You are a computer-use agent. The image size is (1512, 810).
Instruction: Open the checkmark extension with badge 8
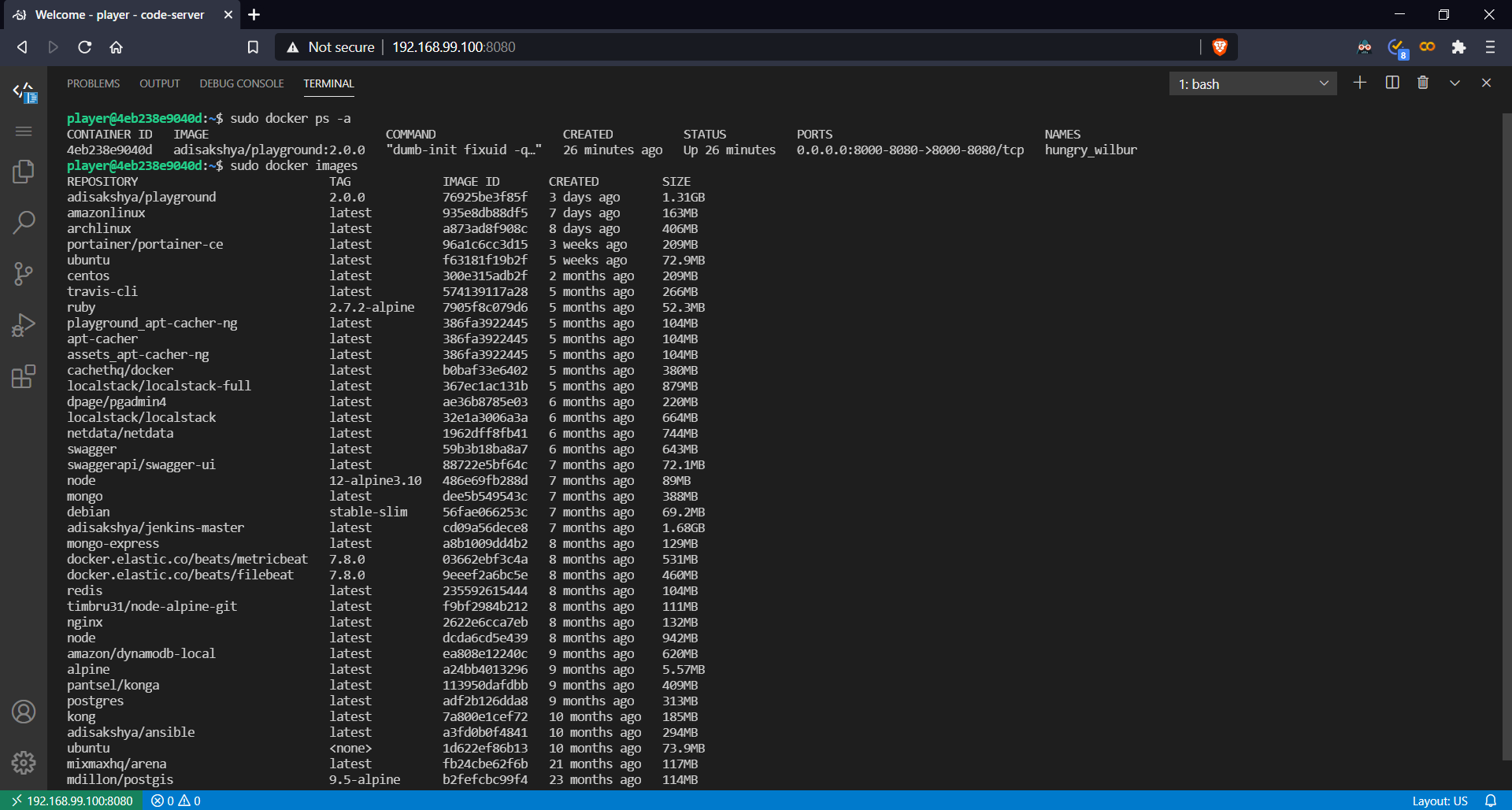point(1397,48)
